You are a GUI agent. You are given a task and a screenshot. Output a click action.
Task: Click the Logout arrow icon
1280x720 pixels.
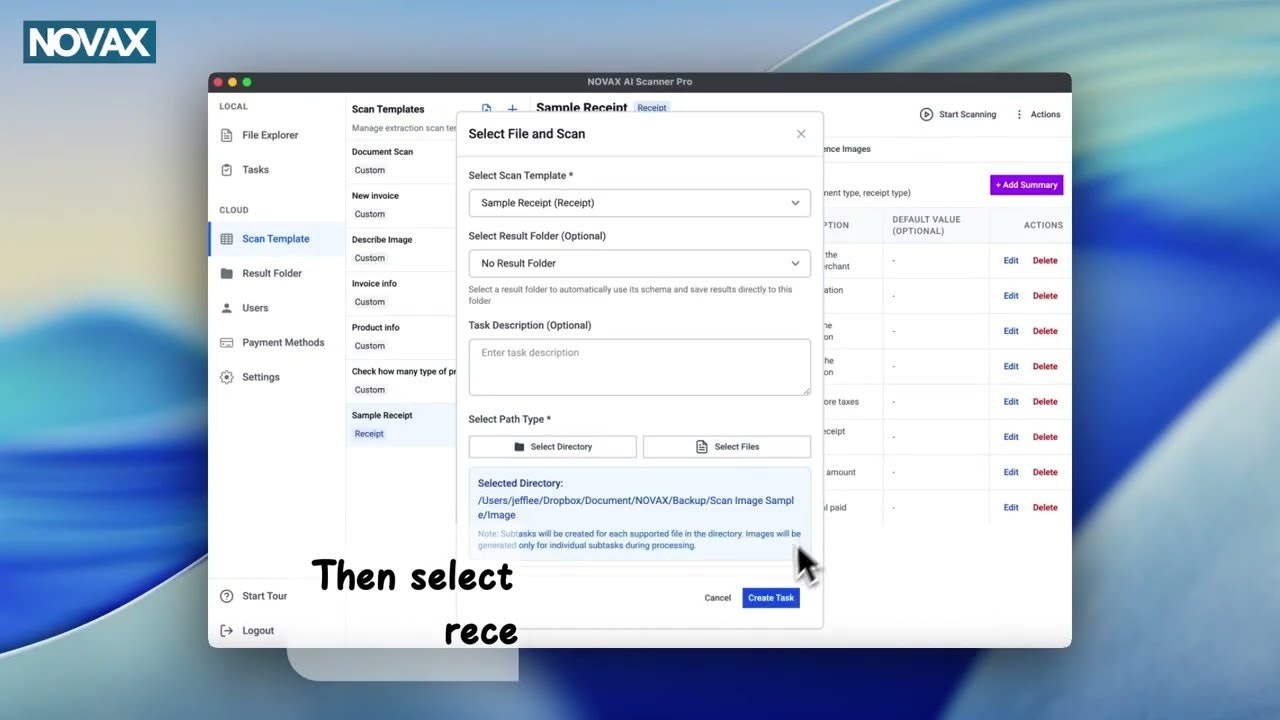227,631
